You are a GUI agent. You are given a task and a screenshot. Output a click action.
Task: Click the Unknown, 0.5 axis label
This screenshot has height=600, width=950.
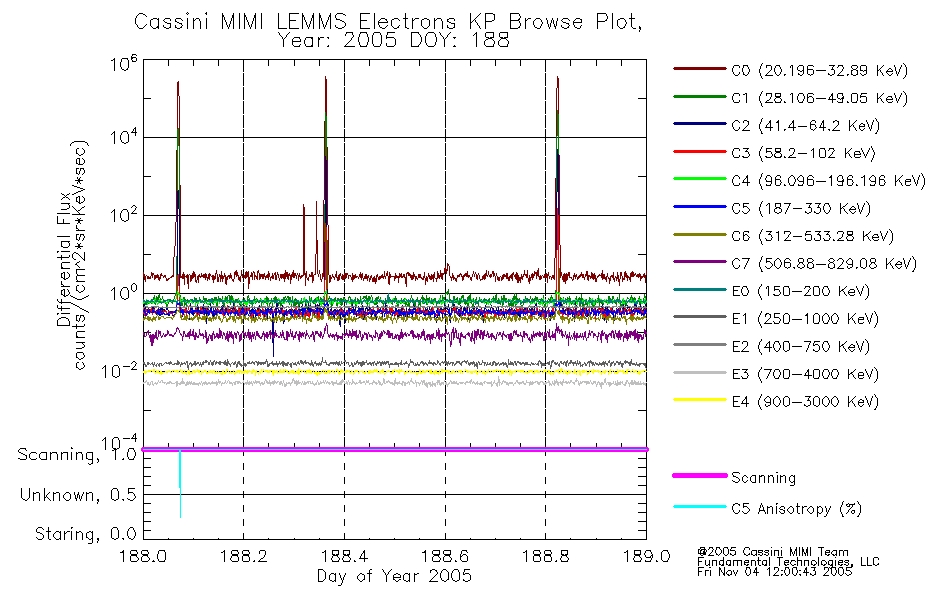click(x=78, y=495)
